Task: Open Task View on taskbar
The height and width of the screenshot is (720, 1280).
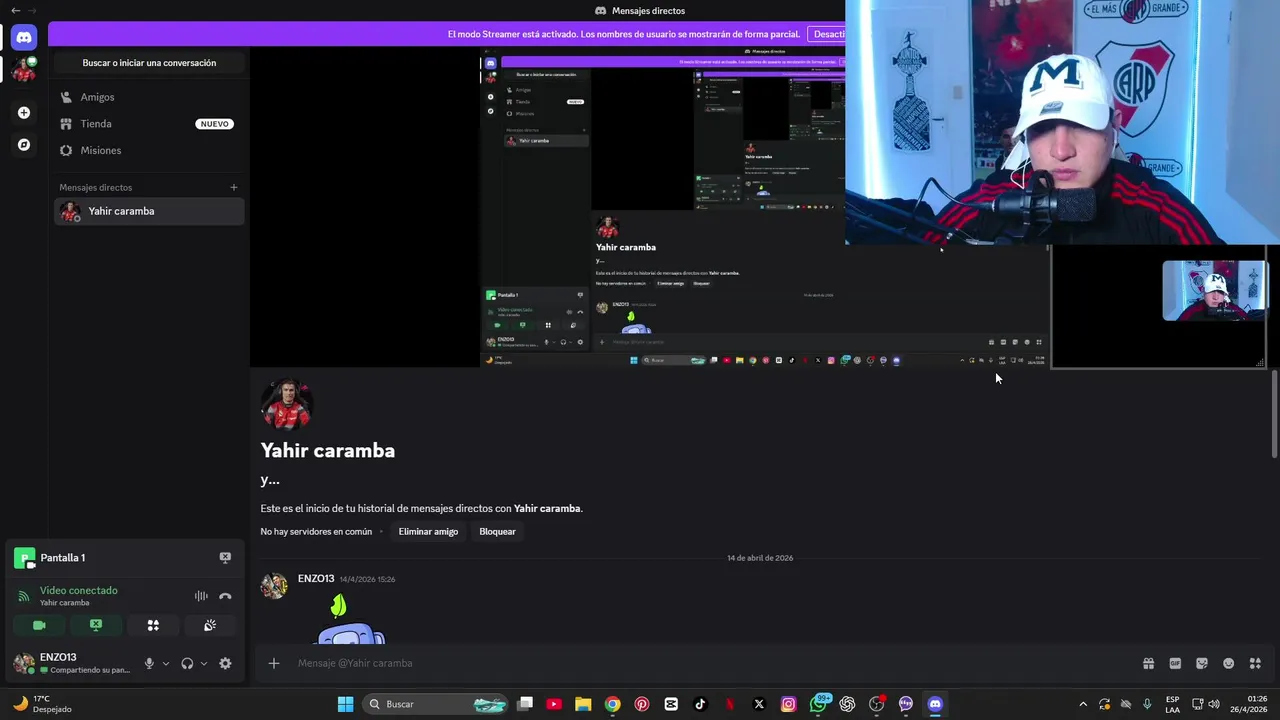Action: click(525, 704)
